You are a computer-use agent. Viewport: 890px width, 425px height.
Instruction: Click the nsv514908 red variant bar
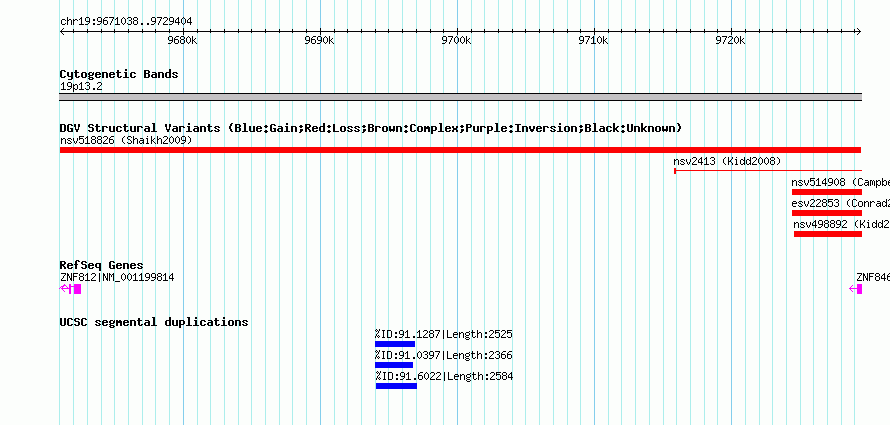(827, 192)
